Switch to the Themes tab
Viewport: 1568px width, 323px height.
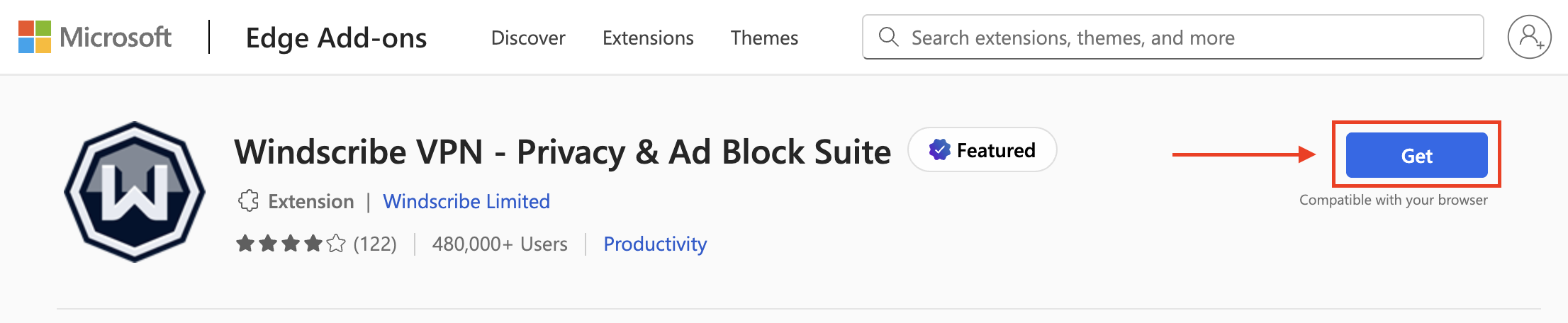(764, 38)
